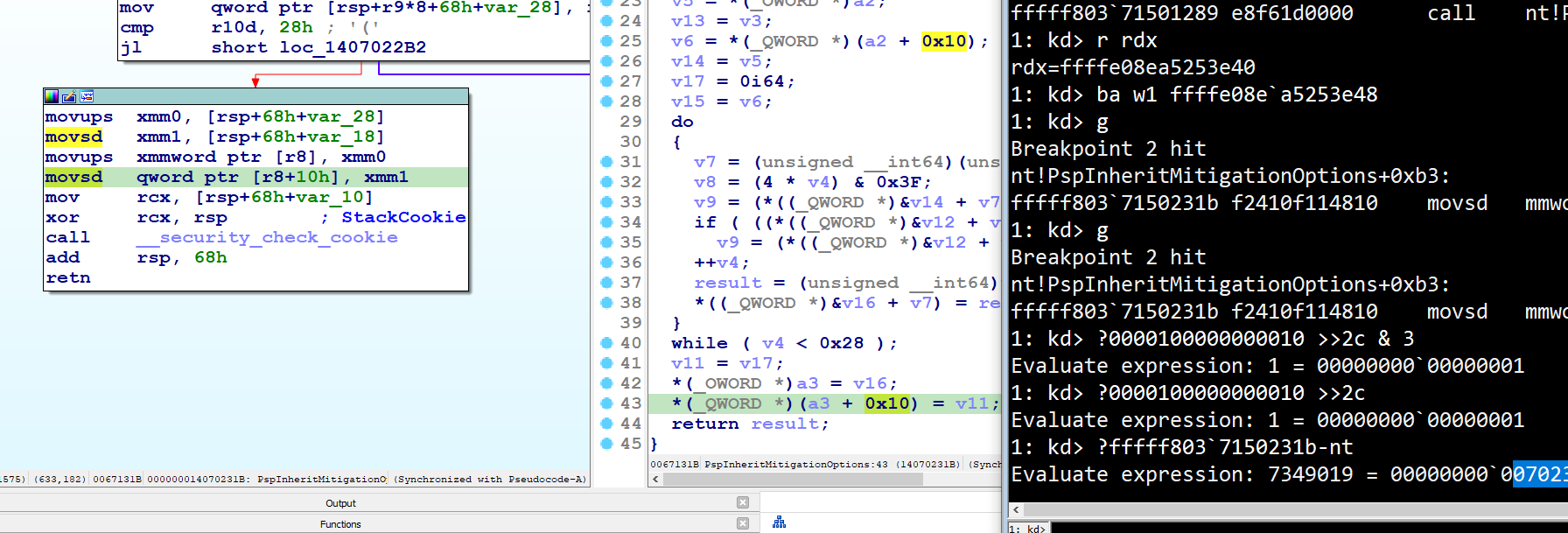This screenshot has height=533, width=1568.
Task: Click the __security_check_cookie call target
Action: (268, 237)
